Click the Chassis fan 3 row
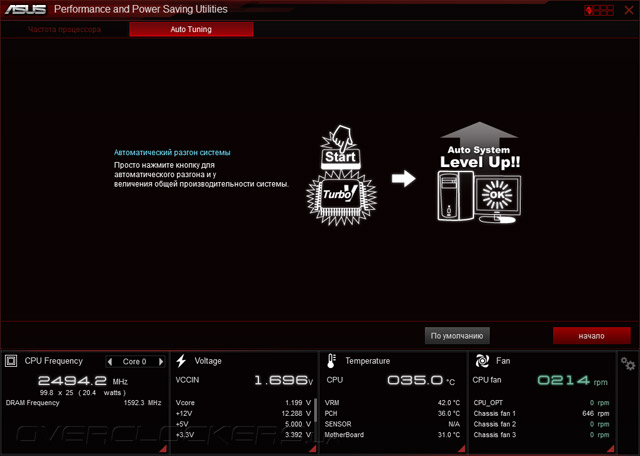640x456 pixels. click(541, 435)
